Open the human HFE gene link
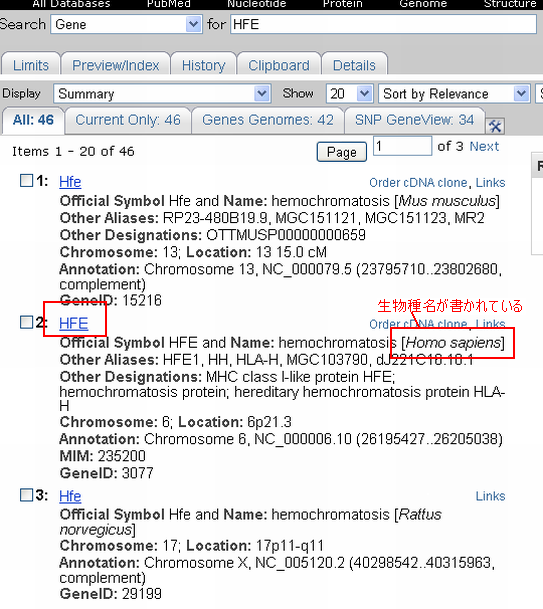The width and height of the screenshot is (543, 609). pyautogui.click(x=74, y=323)
